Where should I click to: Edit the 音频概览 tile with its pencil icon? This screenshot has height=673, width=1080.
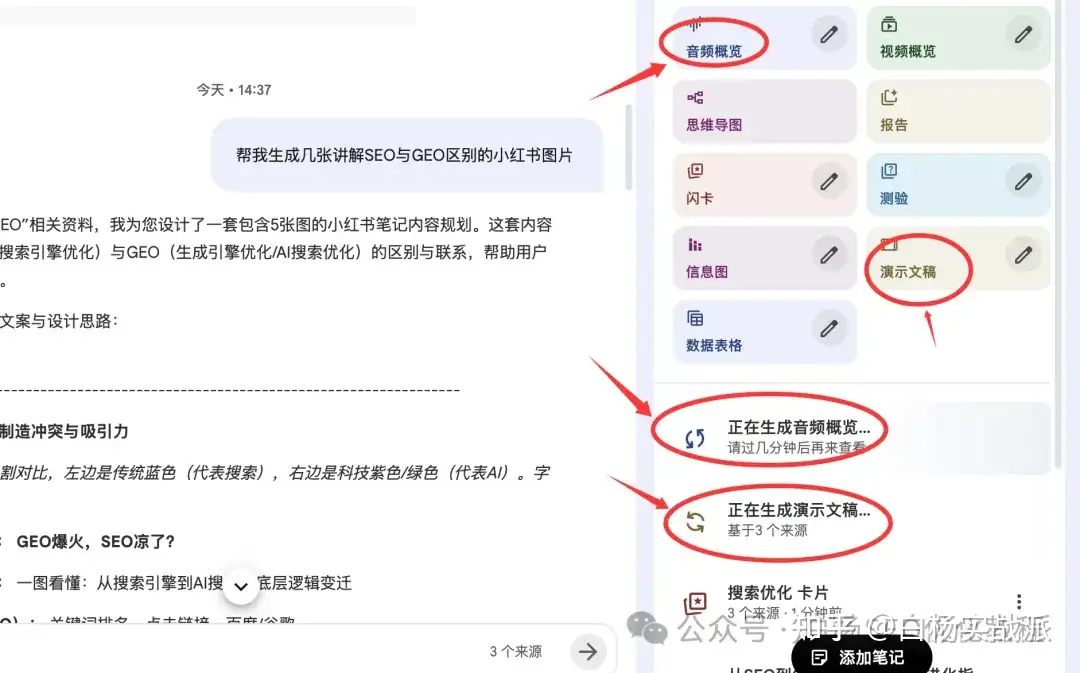829,34
